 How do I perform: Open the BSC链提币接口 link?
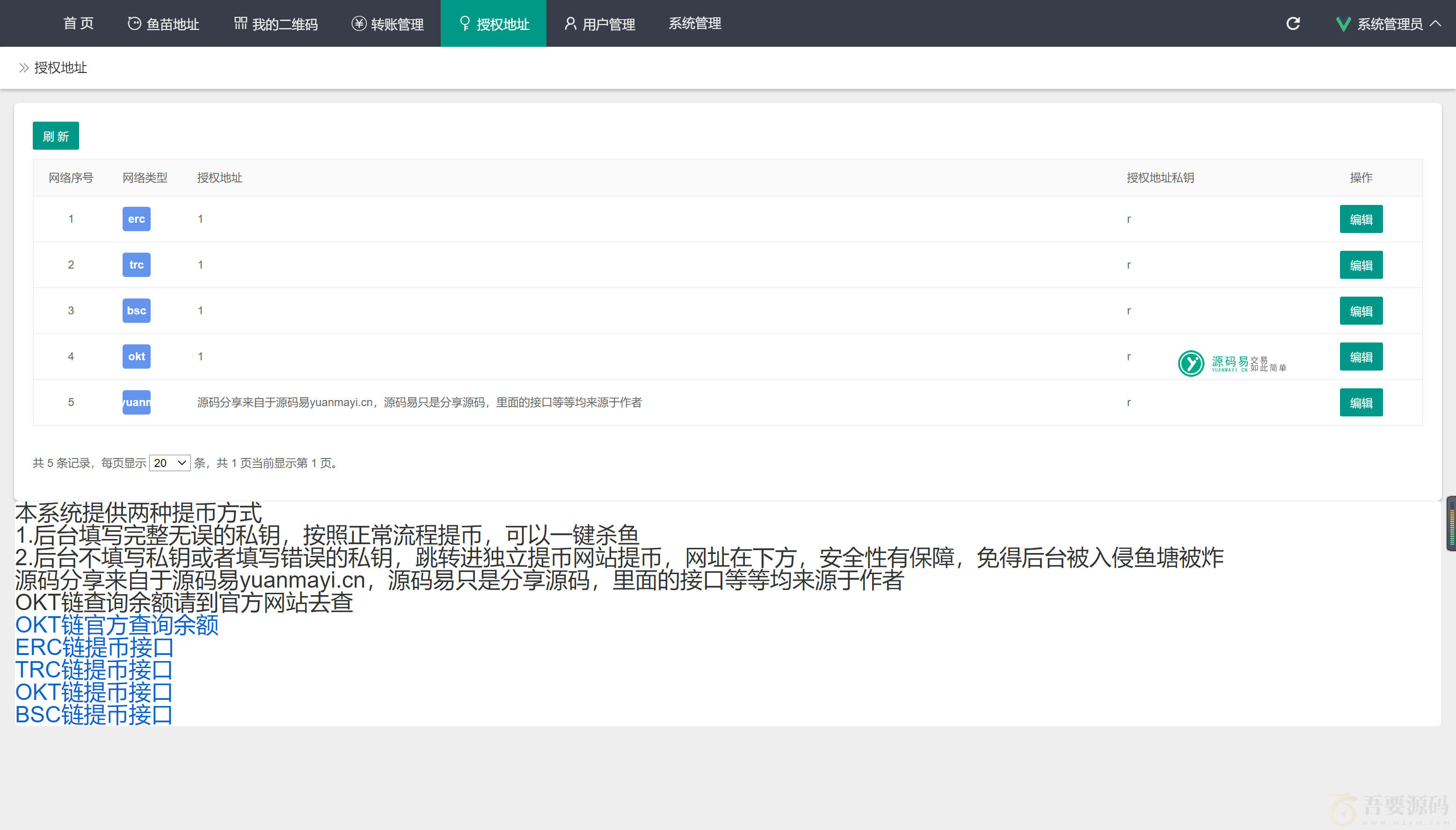(x=94, y=715)
